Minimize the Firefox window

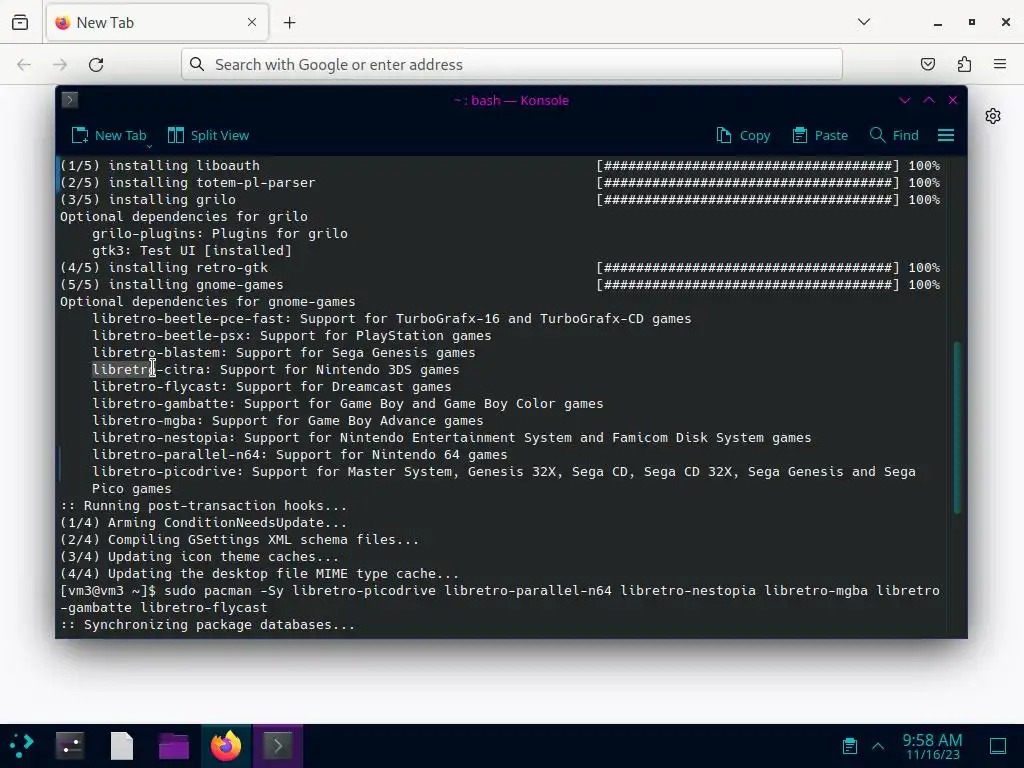point(938,22)
